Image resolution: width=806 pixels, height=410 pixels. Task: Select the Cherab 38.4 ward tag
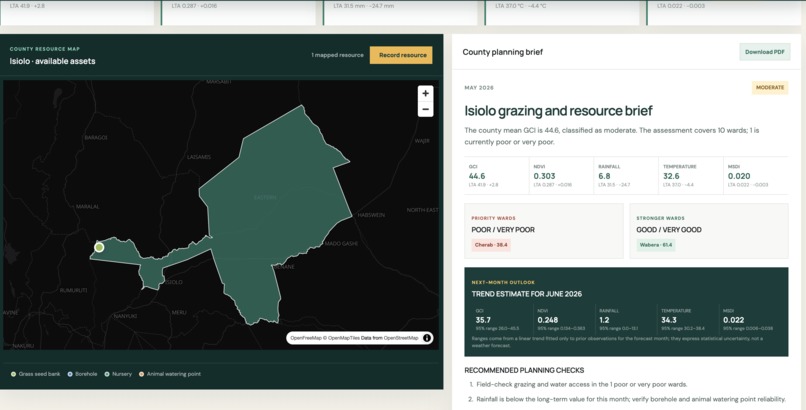tap(491, 245)
